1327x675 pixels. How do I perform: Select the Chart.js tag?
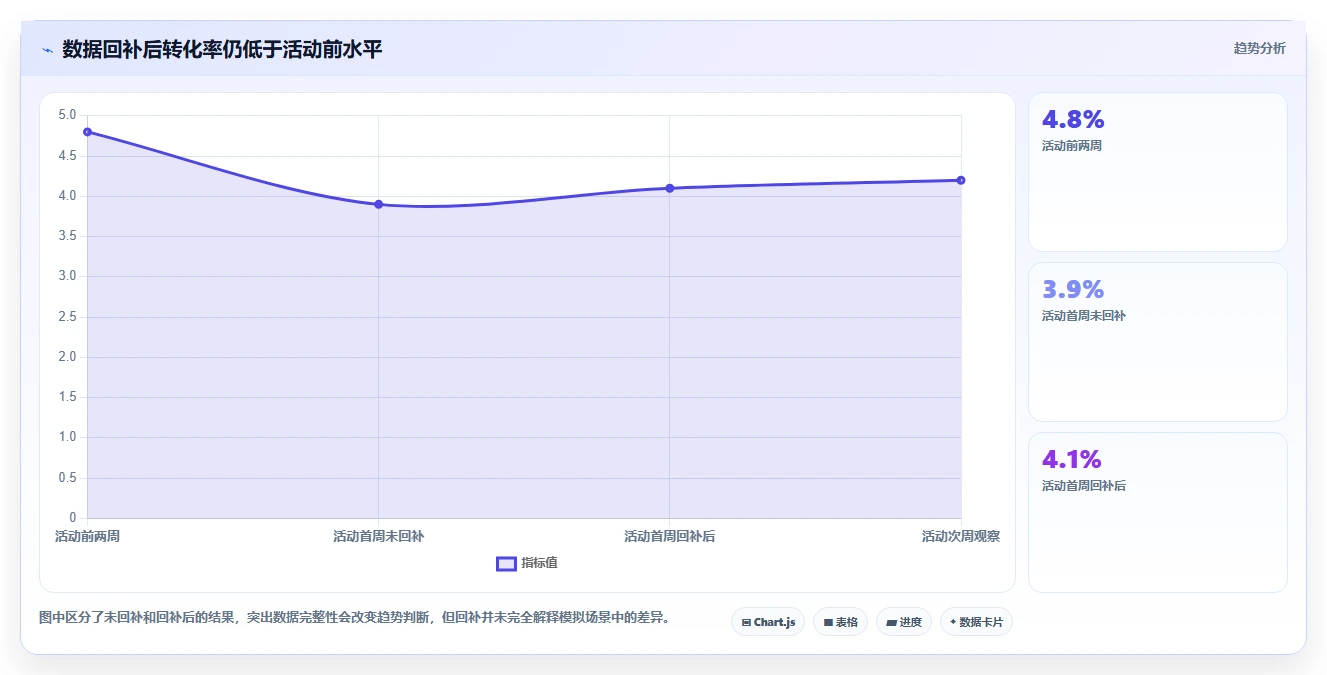point(768,622)
